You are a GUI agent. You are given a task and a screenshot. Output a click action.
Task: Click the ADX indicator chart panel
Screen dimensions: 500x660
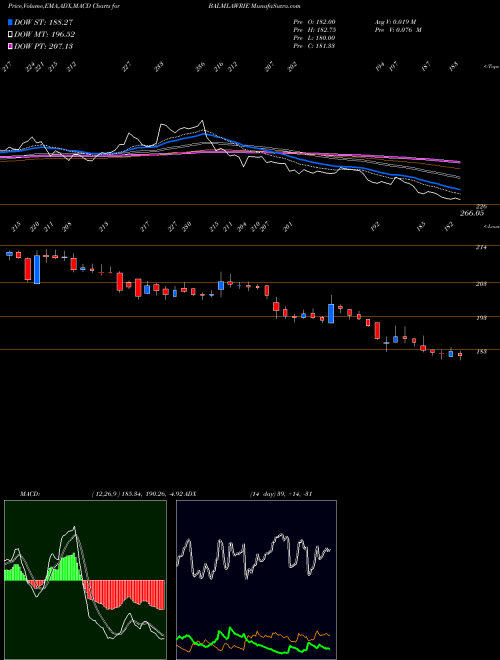tap(256, 580)
